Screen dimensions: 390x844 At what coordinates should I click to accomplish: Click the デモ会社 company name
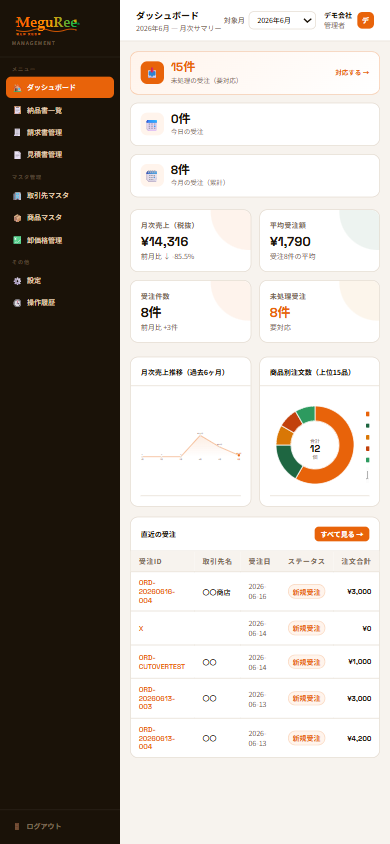338,15
